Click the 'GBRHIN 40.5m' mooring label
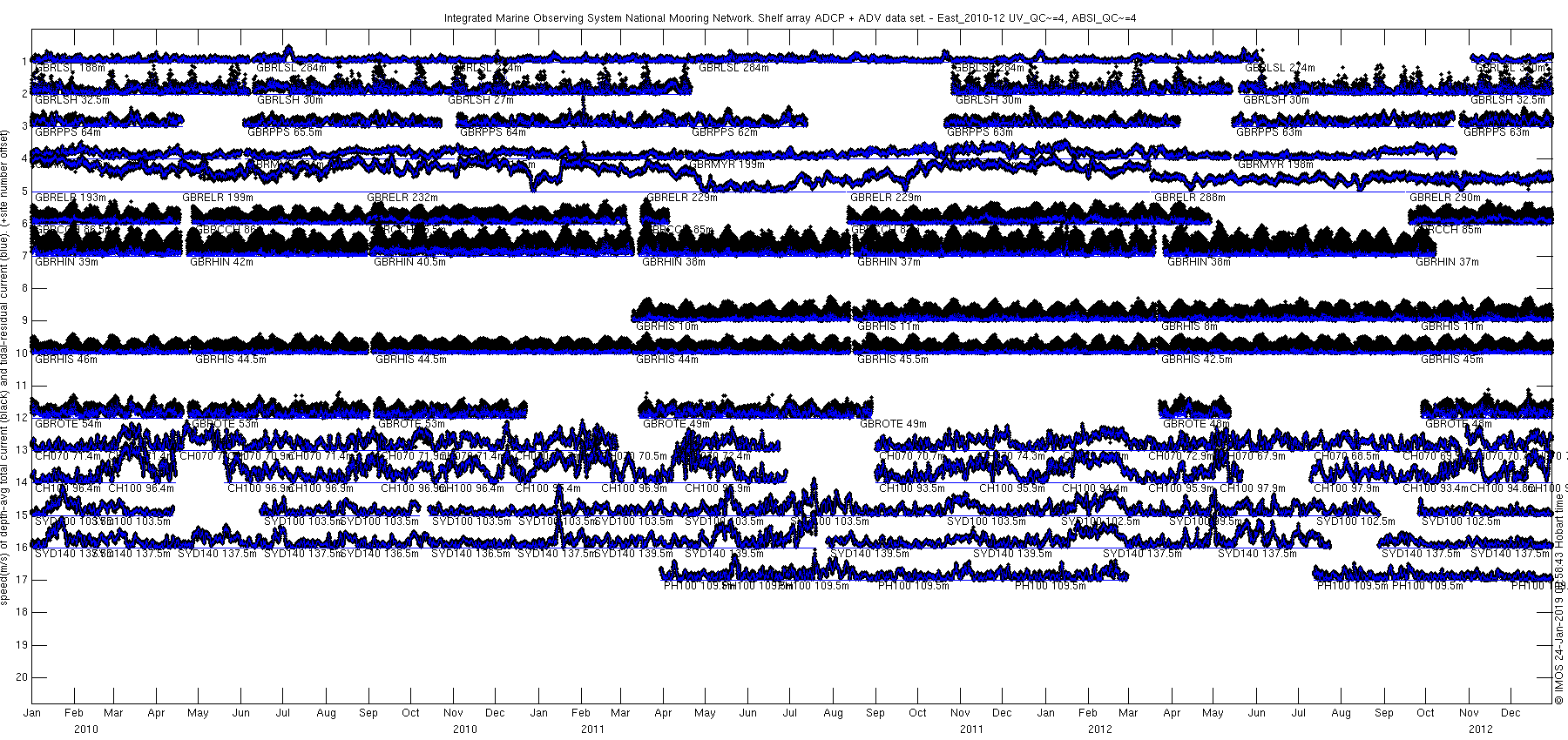The image size is (1568, 740). click(x=410, y=262)
